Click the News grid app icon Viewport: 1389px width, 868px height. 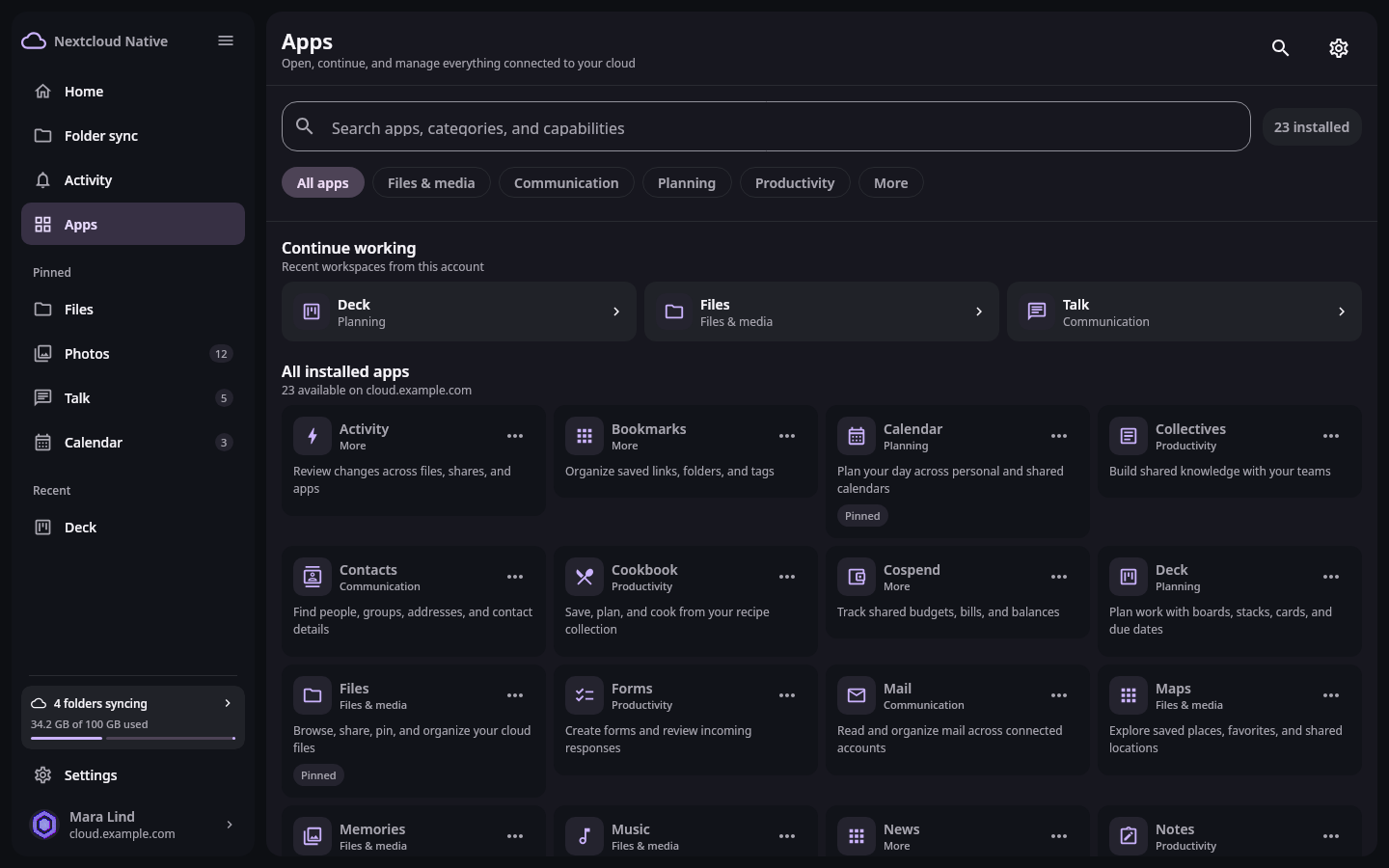pyautogui.click(x=857, y=836)
